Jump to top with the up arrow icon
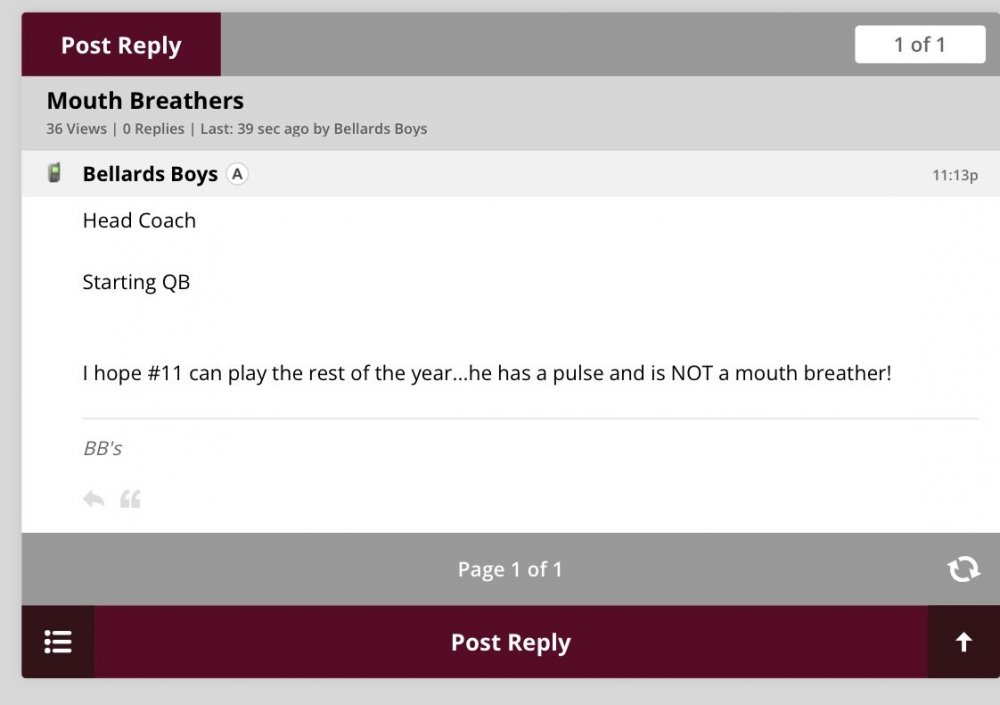The image size is (1000, 705). pos(963,642)
